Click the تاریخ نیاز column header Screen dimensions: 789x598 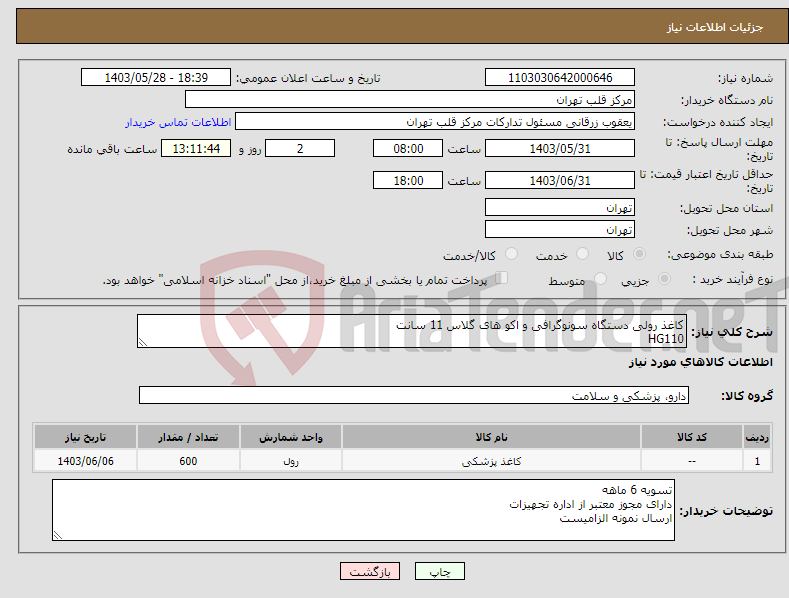coord(85,437)
